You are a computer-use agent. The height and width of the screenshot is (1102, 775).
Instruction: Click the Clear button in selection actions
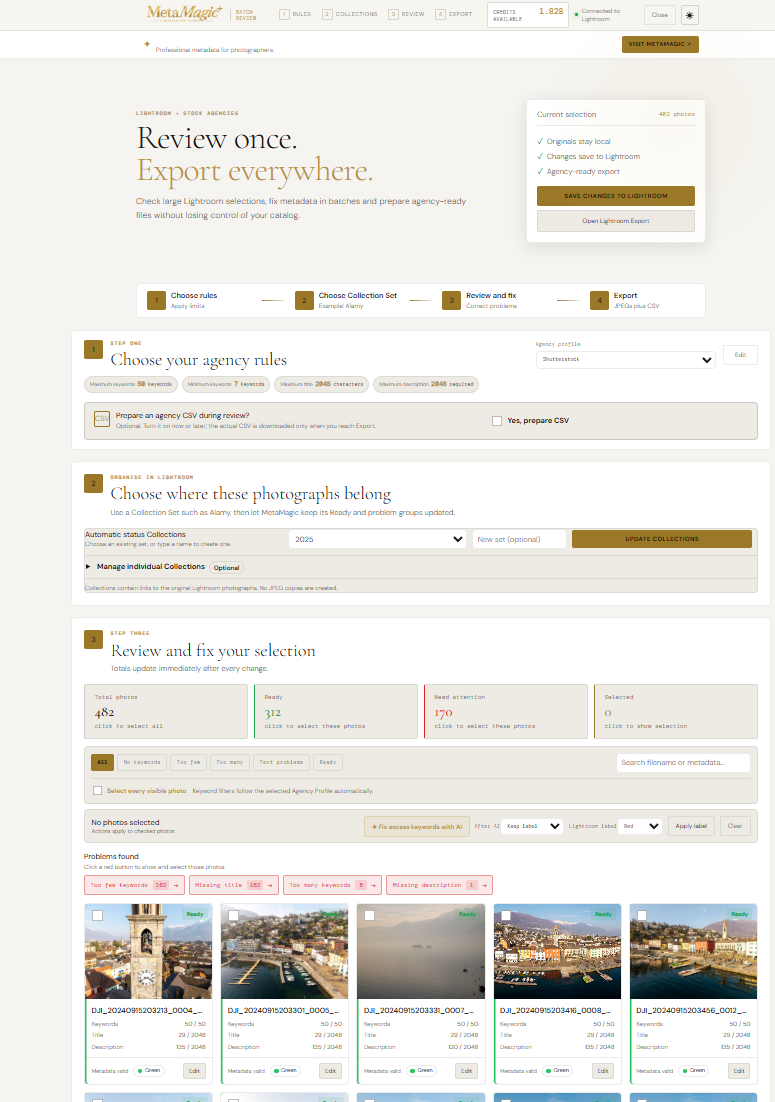[735, 826]
